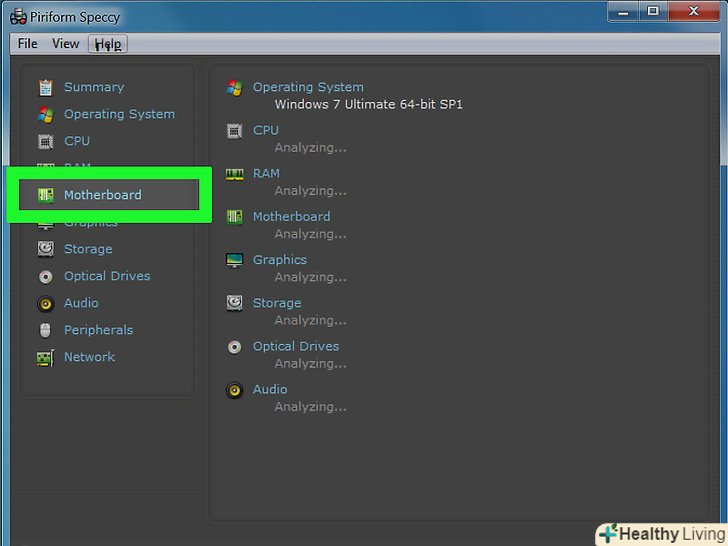Viewport: 728px width, 546px height.
Task: Click the Optical Drives disc icon in sidebar
Action: click(46, 277)
